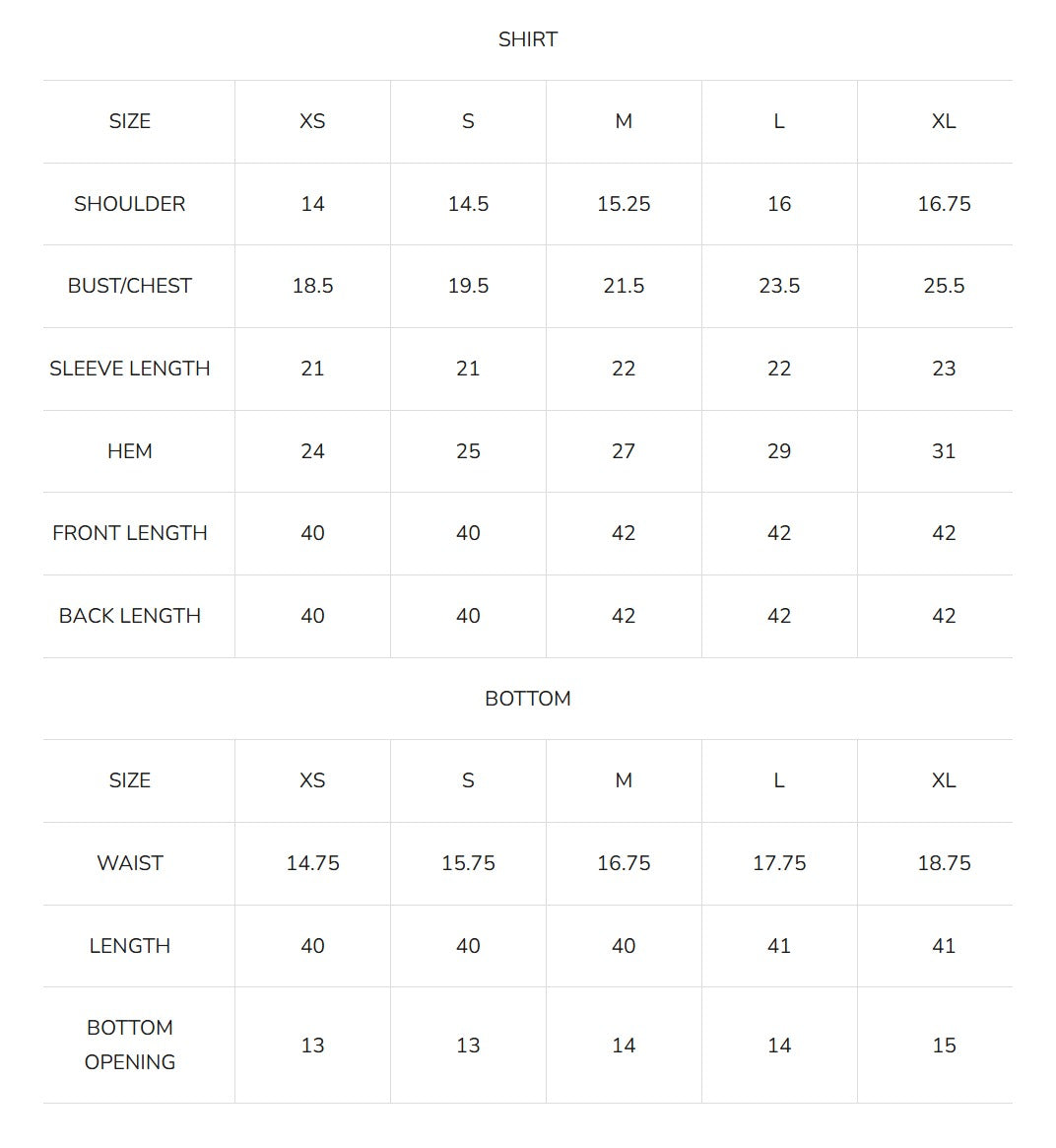Click the FRONT LENGTH row label
This screenshot has width=1056, height=1148.
point(129,533)
